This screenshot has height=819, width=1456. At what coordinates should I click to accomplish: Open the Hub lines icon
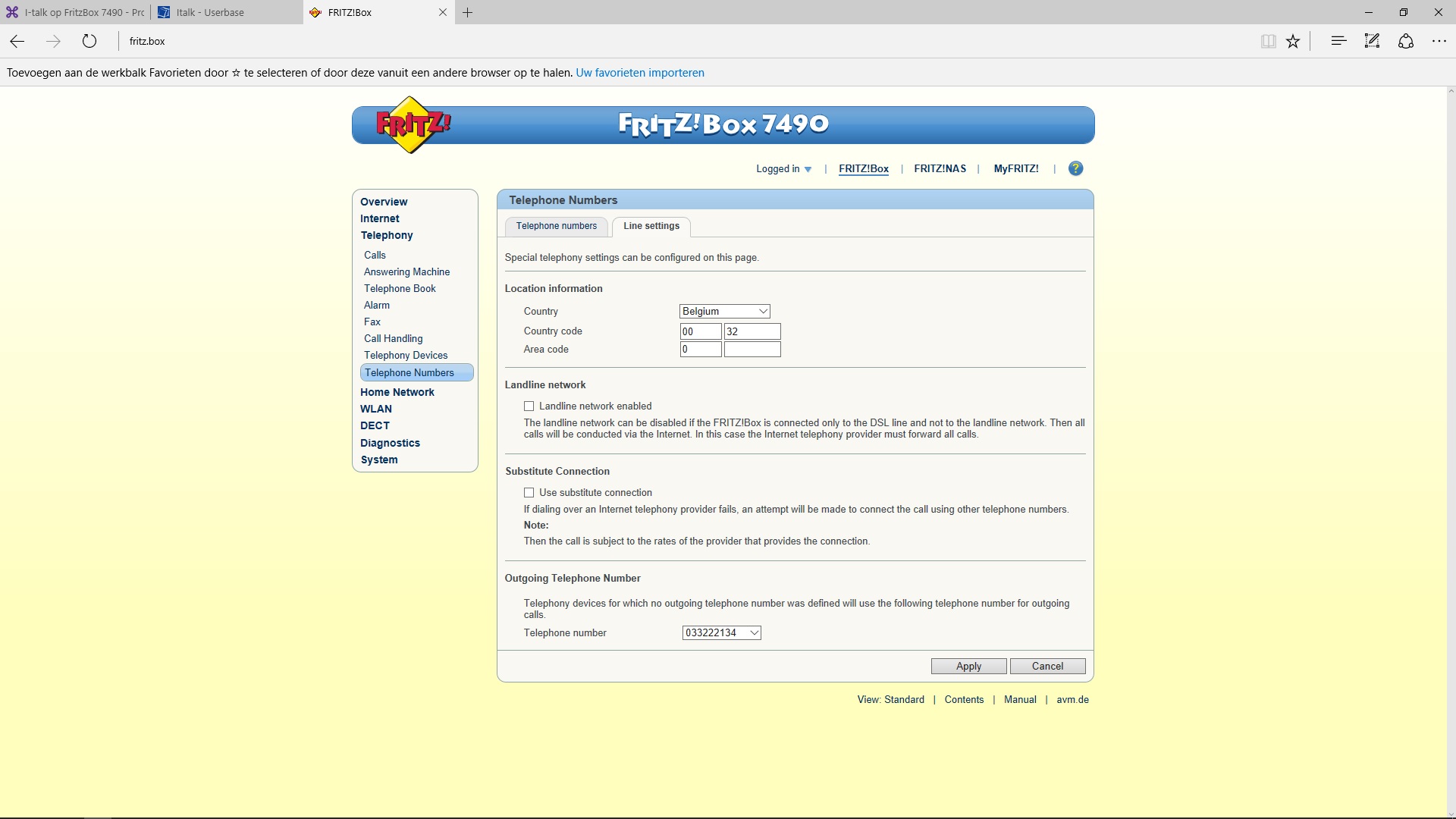tap(1338, 41)
